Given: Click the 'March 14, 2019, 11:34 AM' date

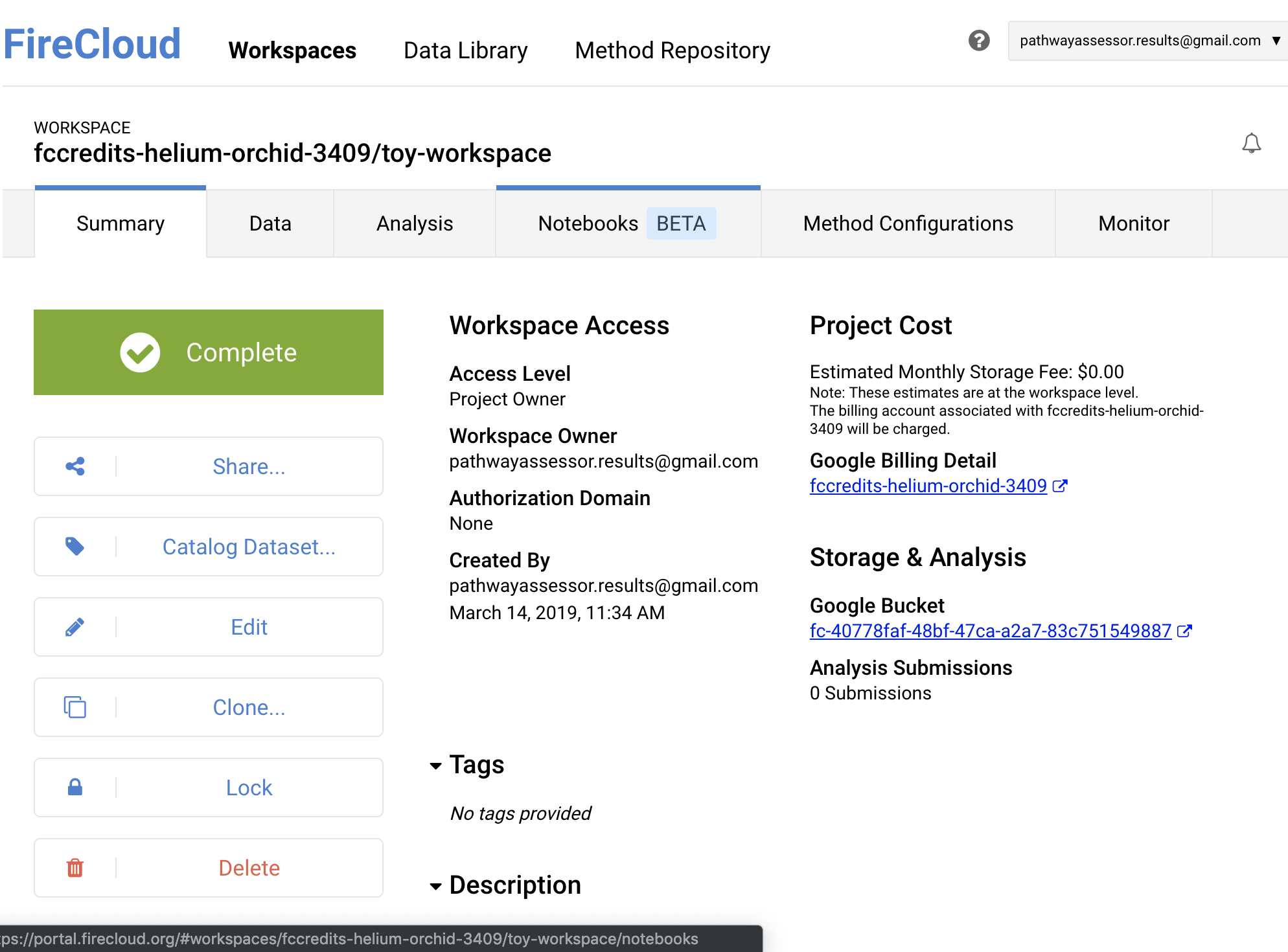Looking at the screenshot, I should click(x=557, y=613).
